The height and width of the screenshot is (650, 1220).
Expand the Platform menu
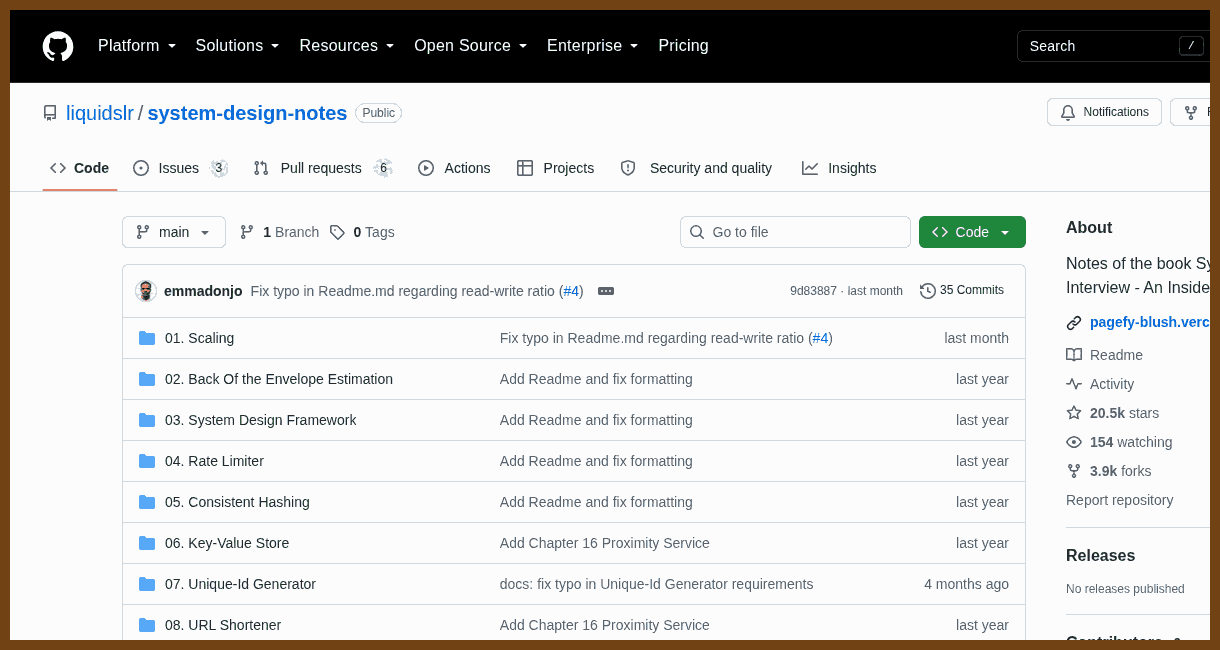pyautogui.click(x=137, y=46)
